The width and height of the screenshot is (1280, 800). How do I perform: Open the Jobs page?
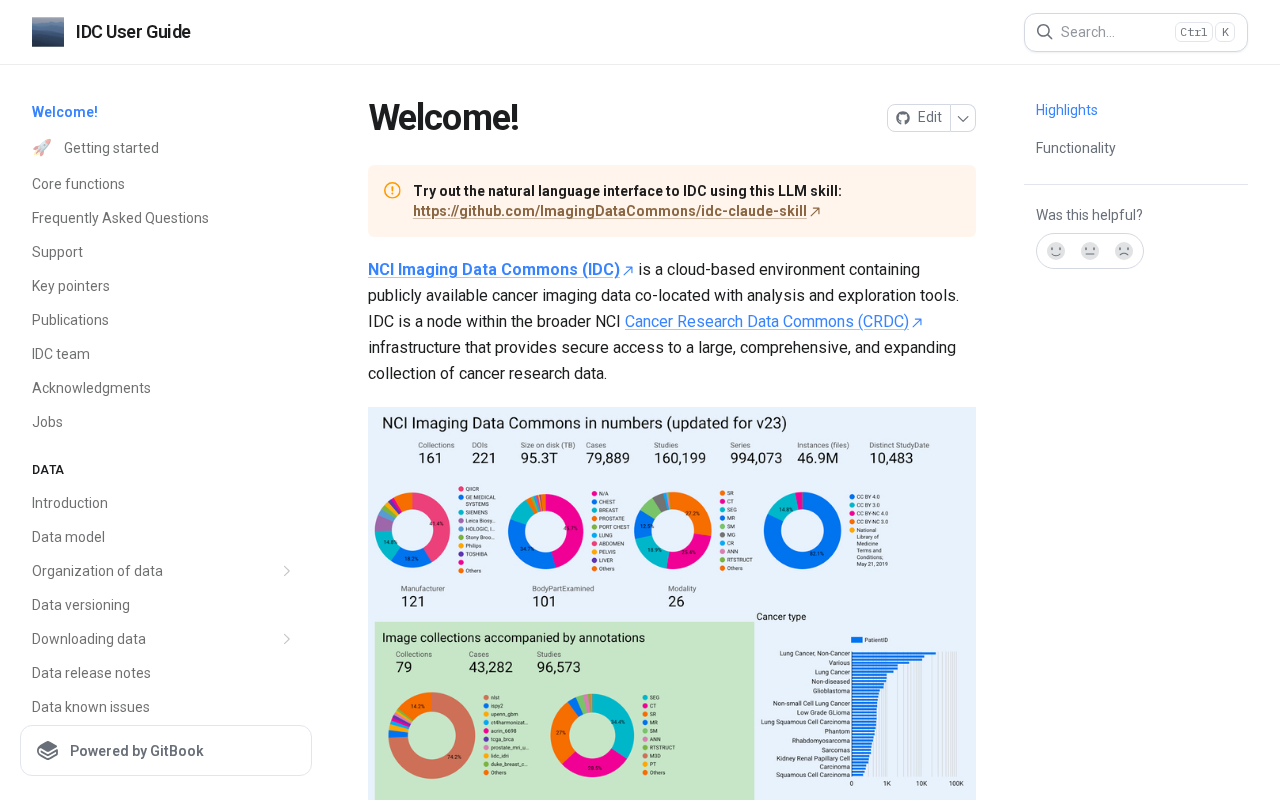[47, 422]
